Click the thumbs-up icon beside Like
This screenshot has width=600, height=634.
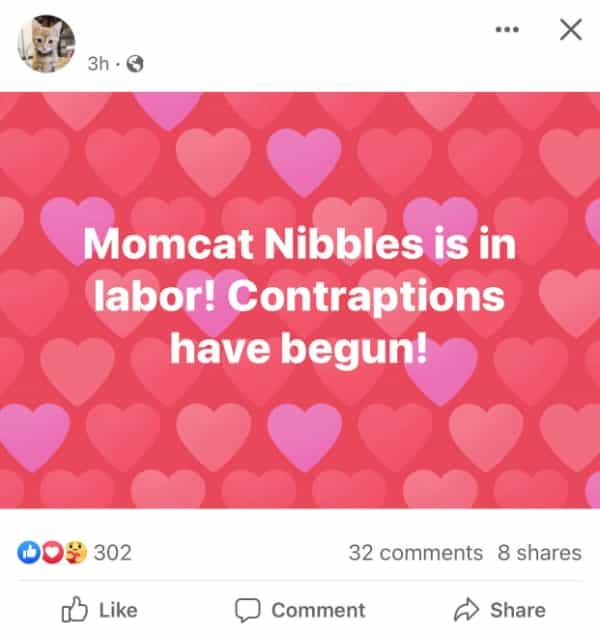tap(75, 609)
